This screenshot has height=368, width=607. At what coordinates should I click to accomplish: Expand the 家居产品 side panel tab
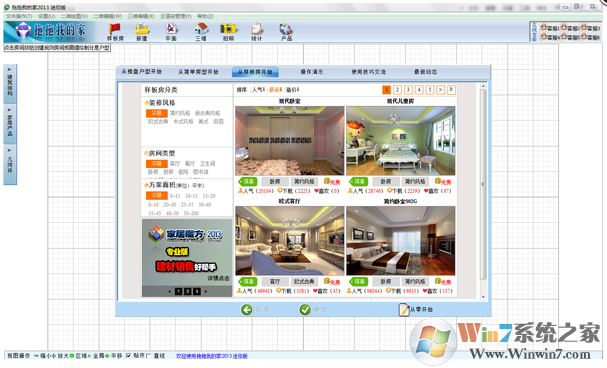click(x=10, y=124)
